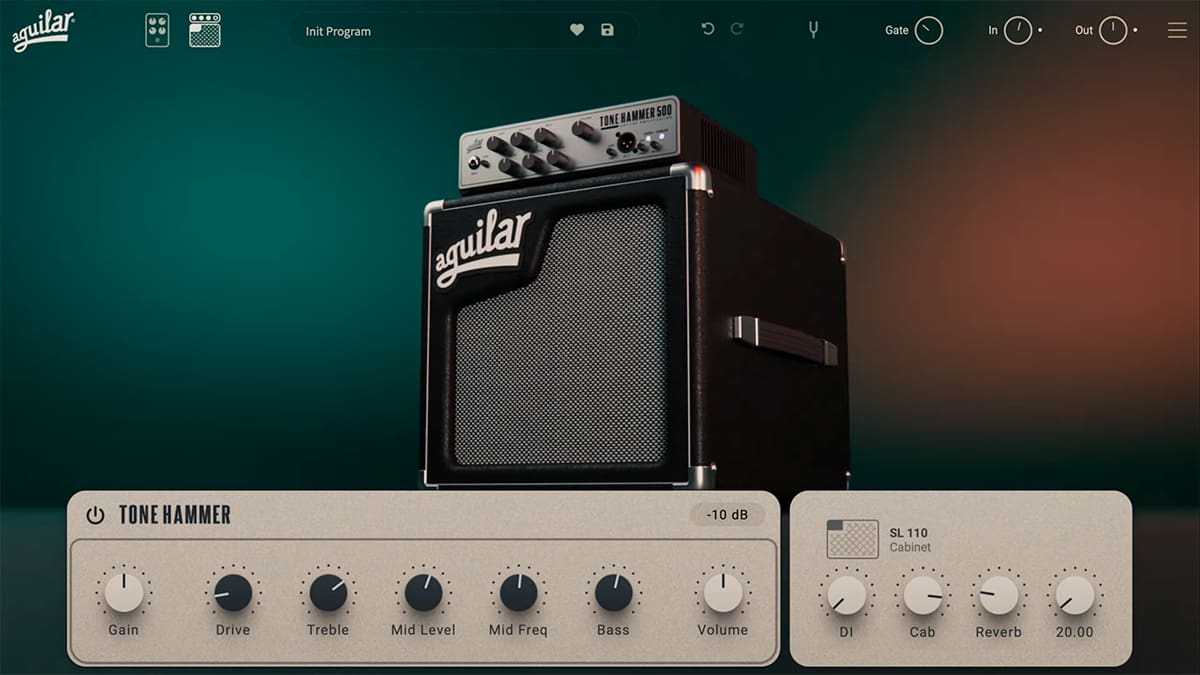Click the -10 dB pad button
The width and height of the screenshot is (1200, 675).
pos(728,515)
